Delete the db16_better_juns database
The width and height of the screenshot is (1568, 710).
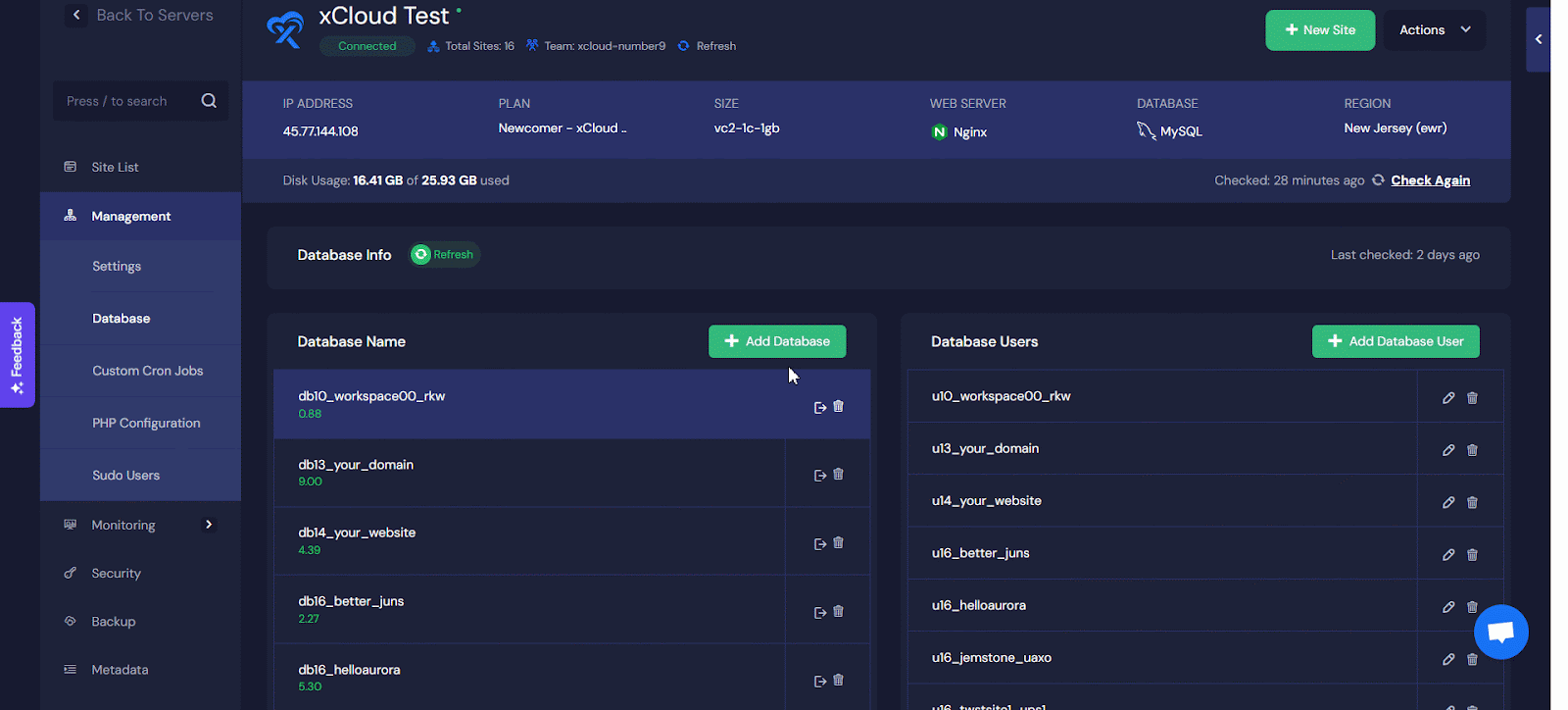coord(838,611)
